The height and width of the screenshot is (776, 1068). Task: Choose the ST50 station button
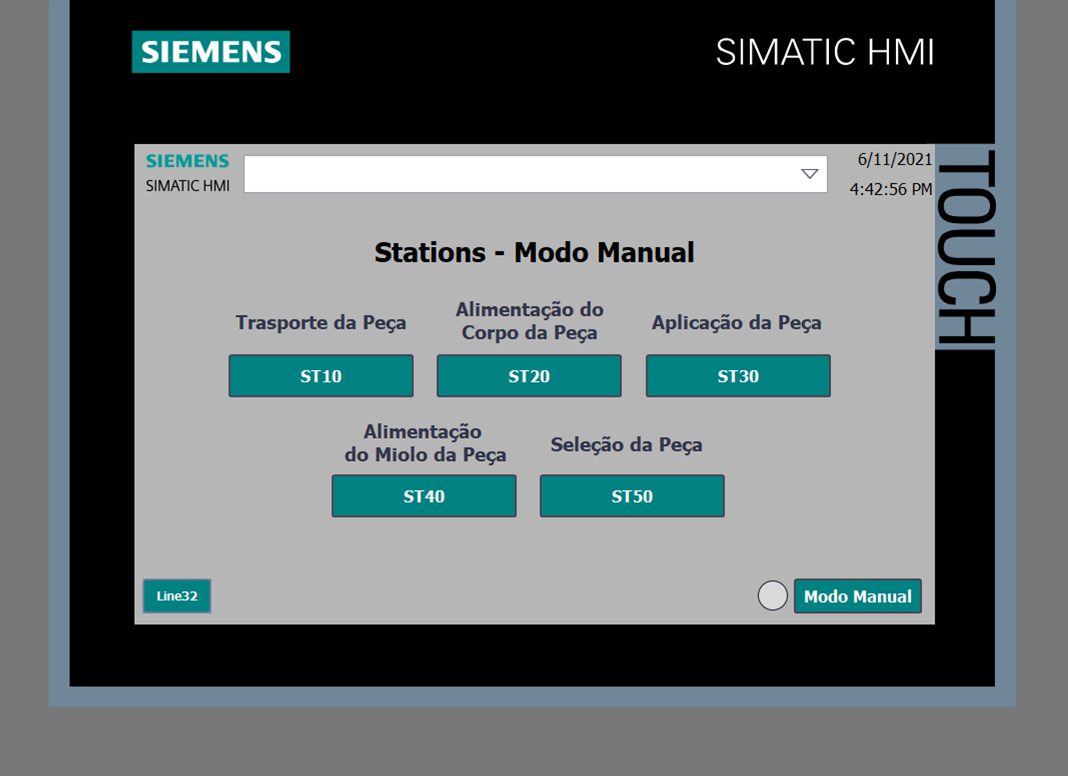(x=632, y=496)
